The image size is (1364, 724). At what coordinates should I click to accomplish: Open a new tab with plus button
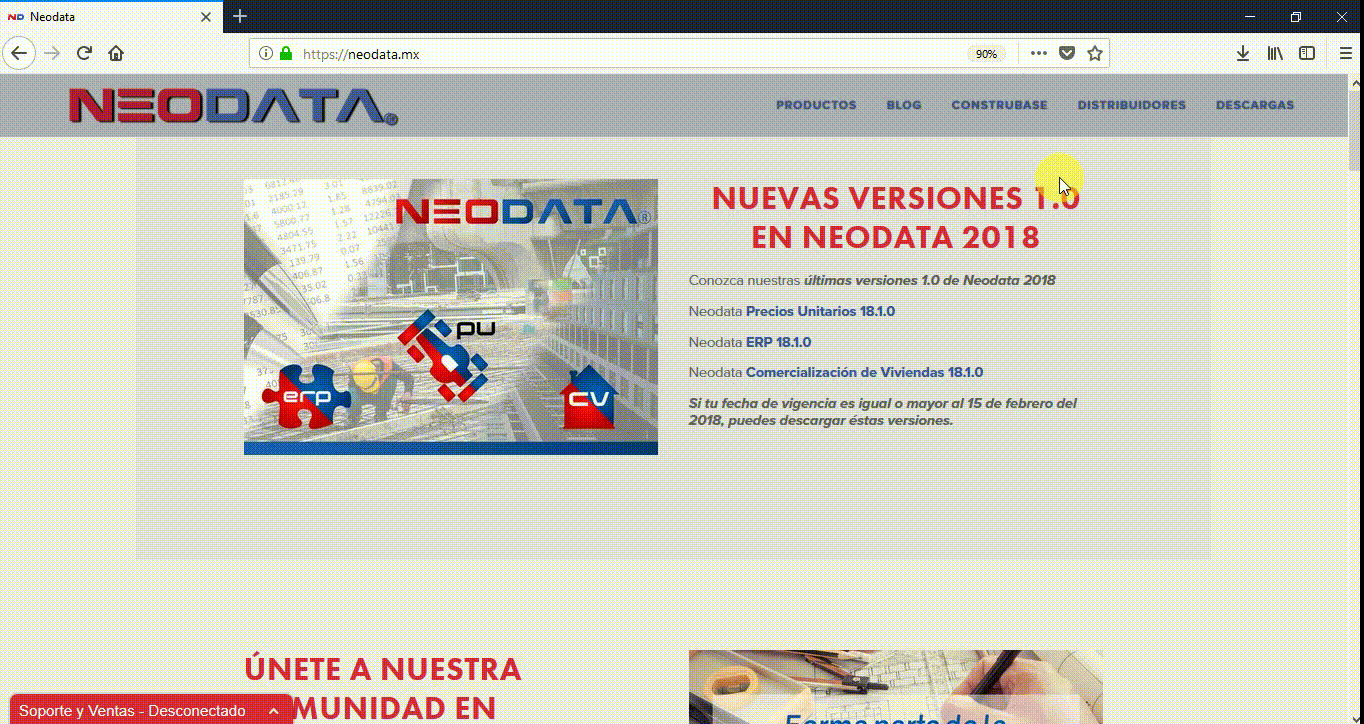point(240,17)
